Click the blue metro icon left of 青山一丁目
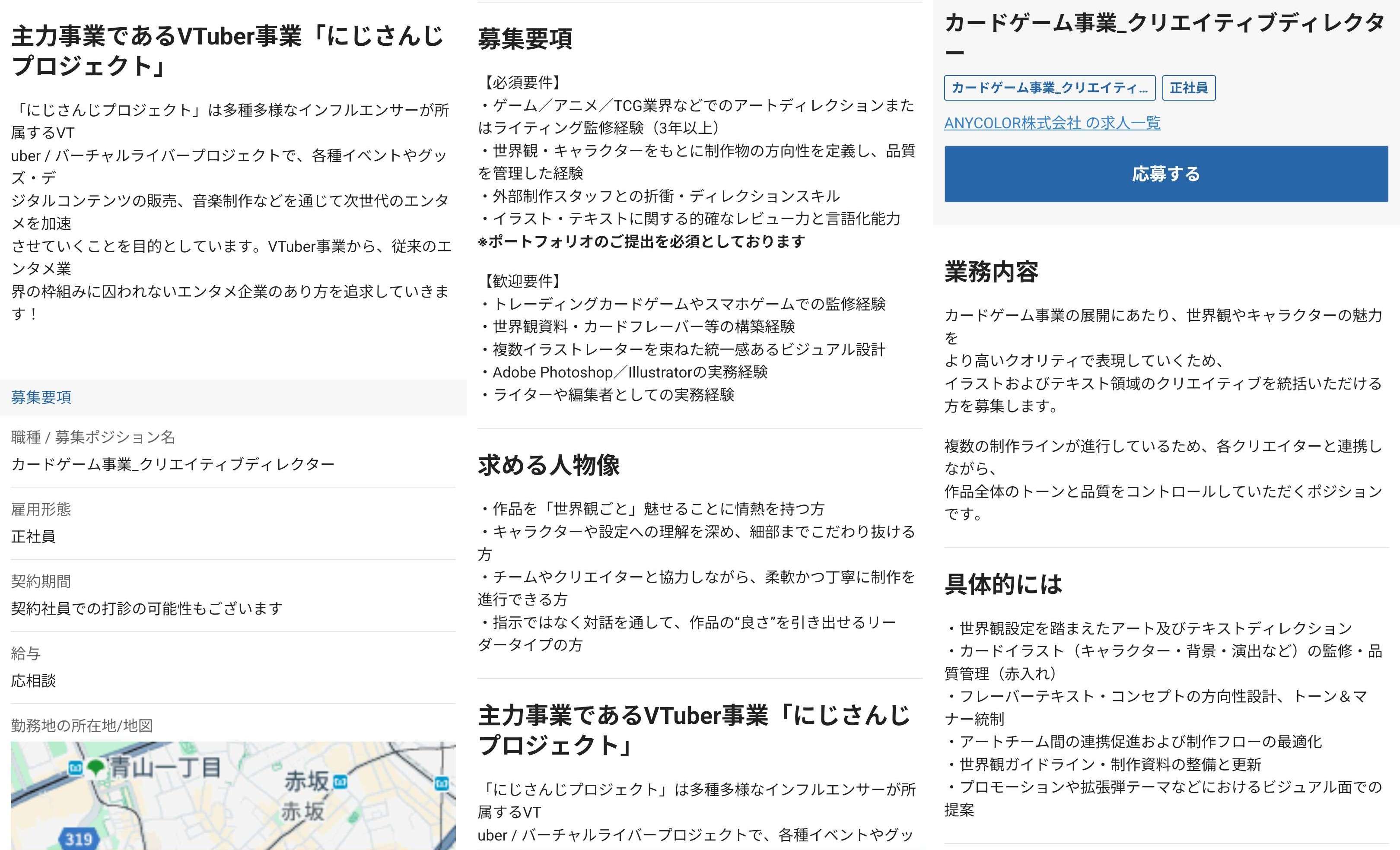1400x850 pixels. click(76, 768)
